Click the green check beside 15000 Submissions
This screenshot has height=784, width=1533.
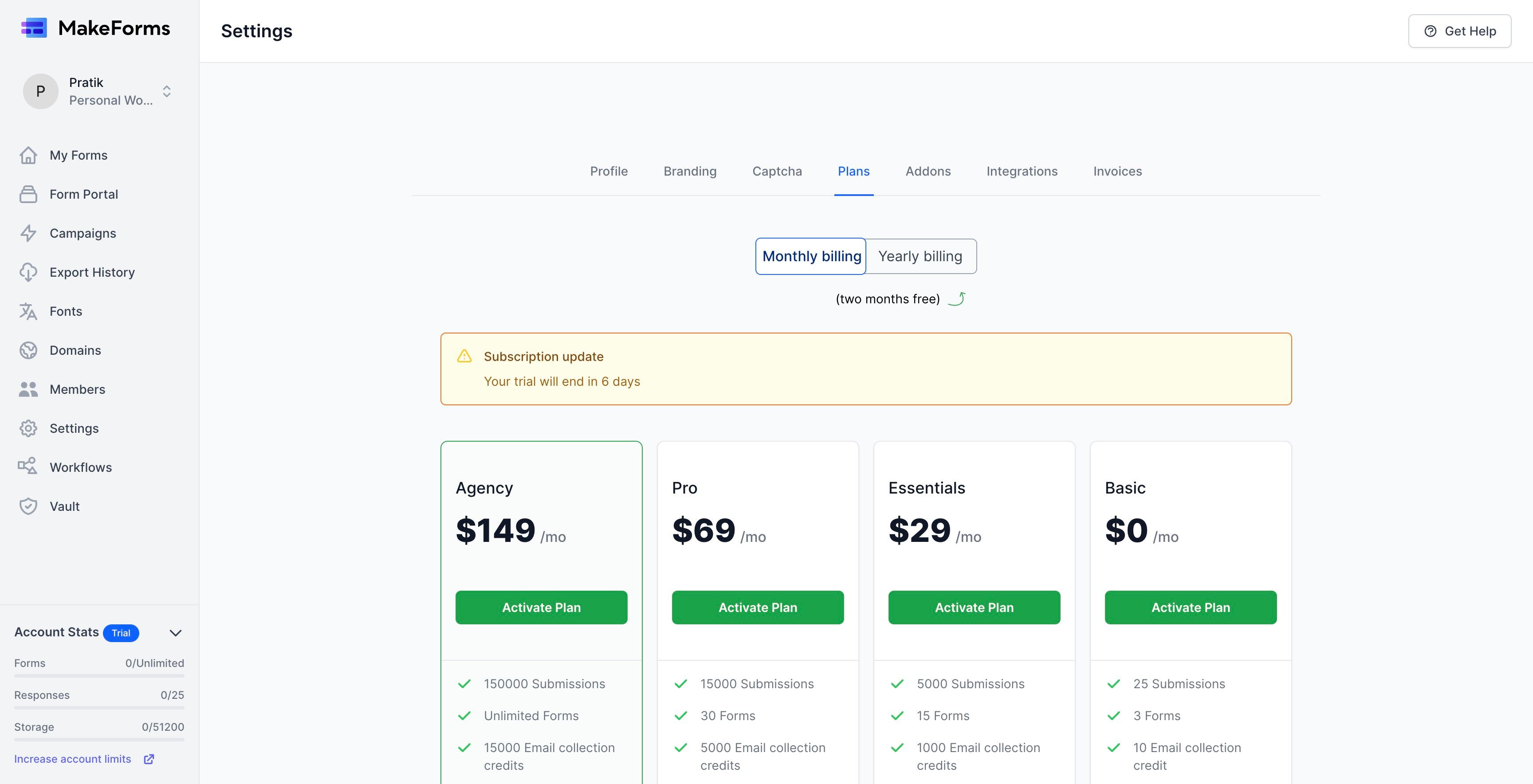pos(681,684)
